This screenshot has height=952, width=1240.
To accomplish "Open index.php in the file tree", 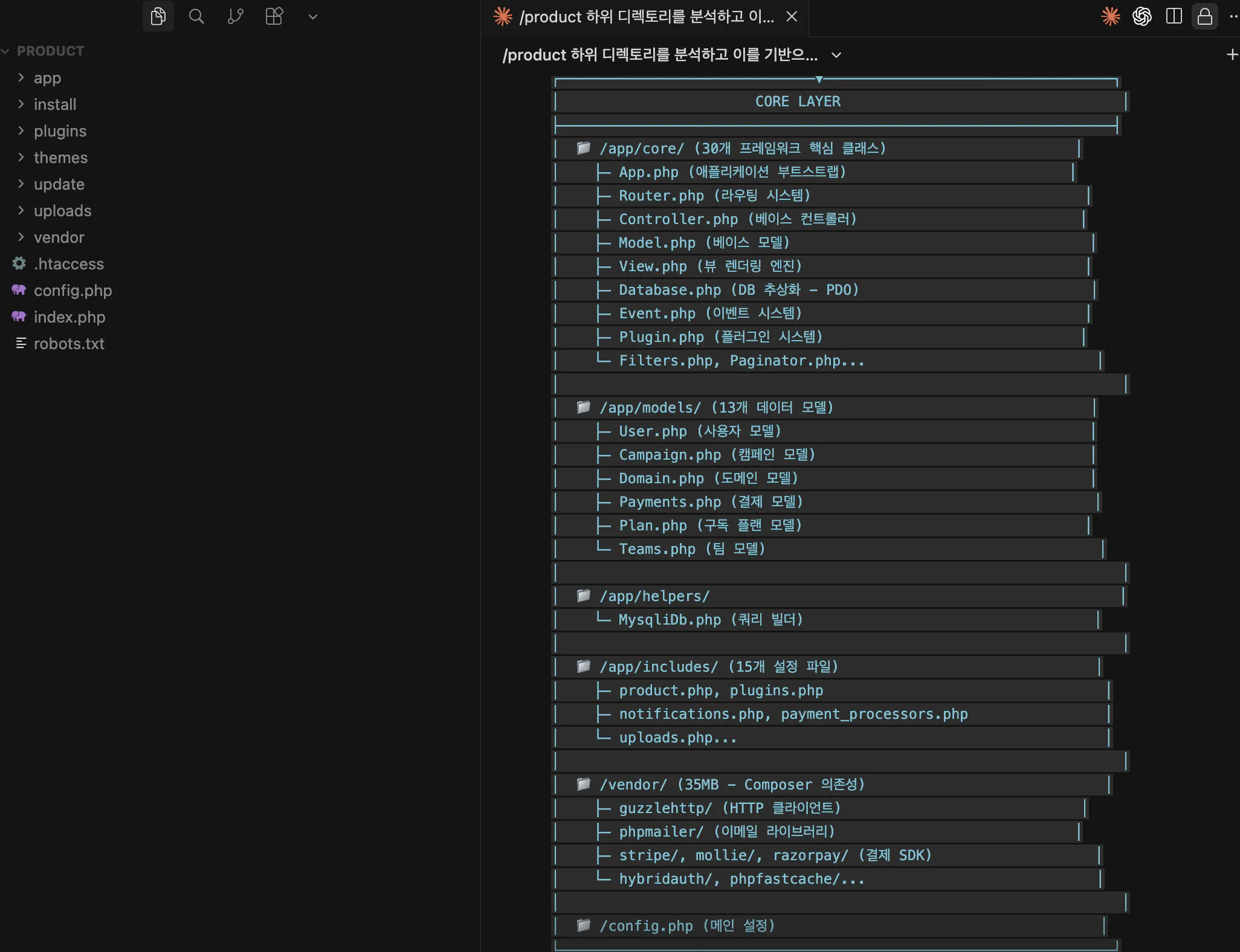I will [x=69, y=317].
